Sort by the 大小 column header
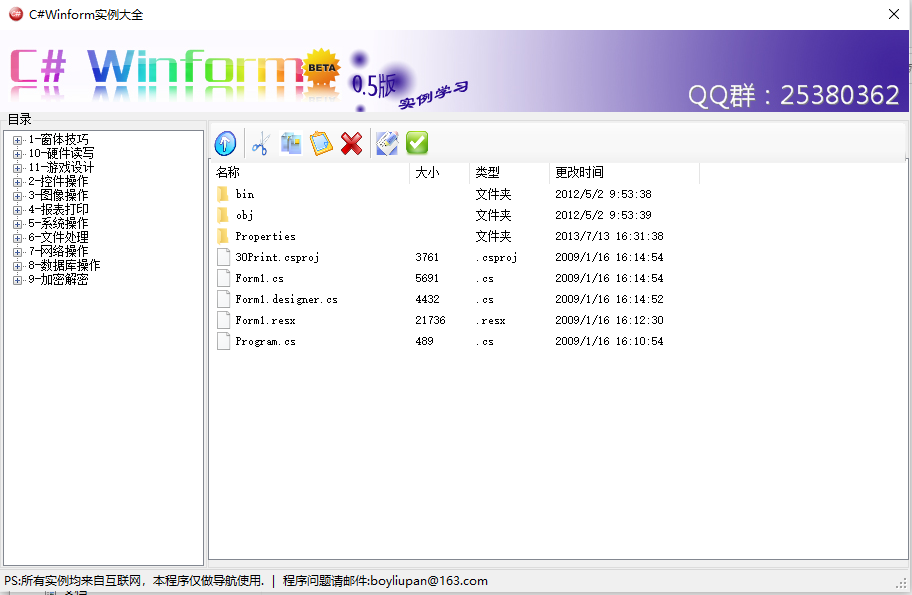Image resolution: width=912 pixels, height=595 pixels. (x=440, y=172)
